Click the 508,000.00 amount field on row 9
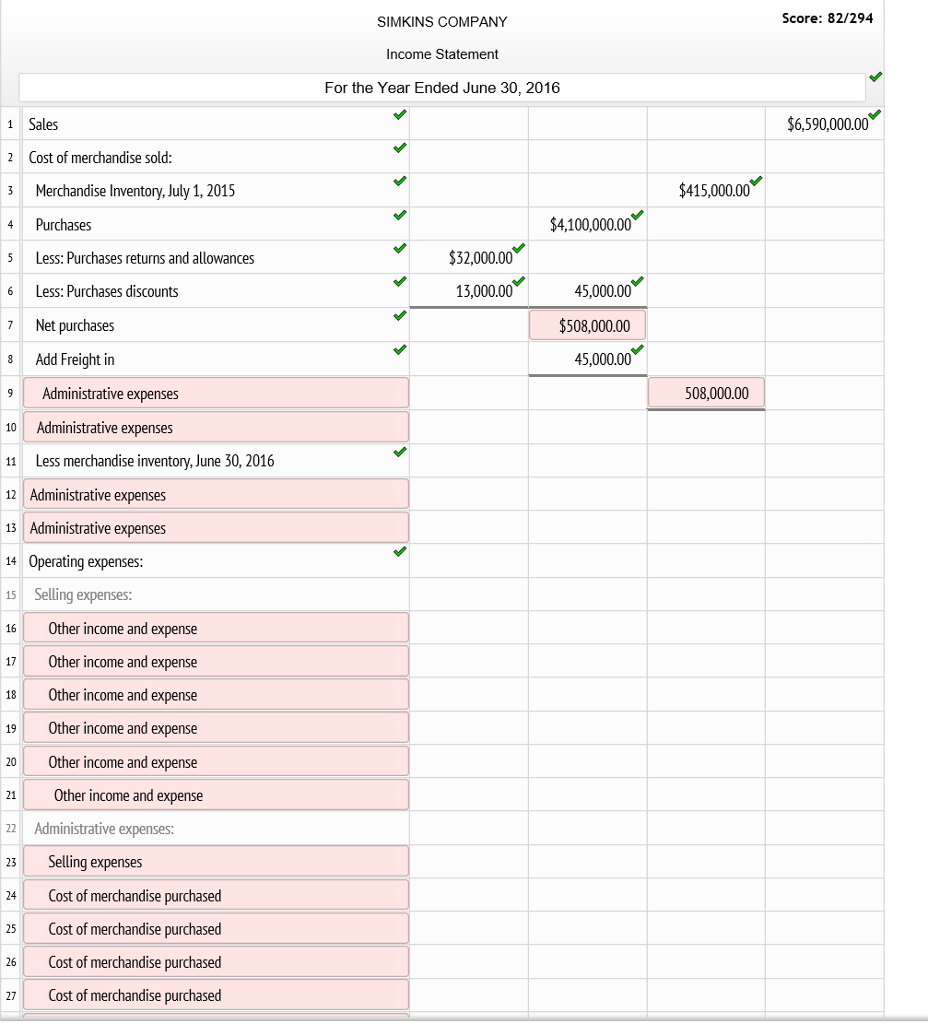928x1024 pixels. pyautogui.click(x=706, y=392)
